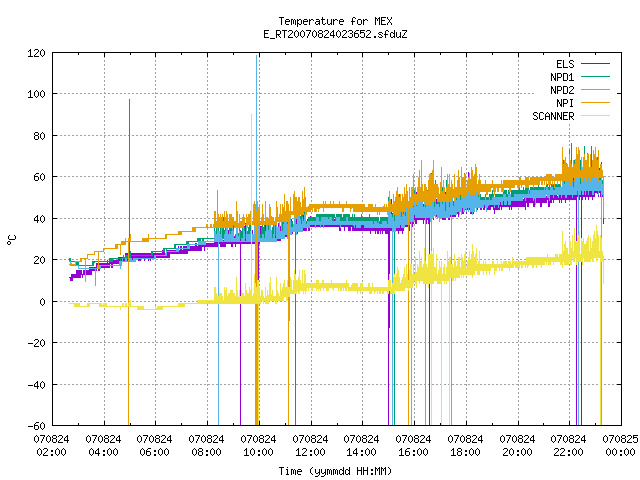
Task: Click the SCANNER legend label
Action: tap(553, 116)
